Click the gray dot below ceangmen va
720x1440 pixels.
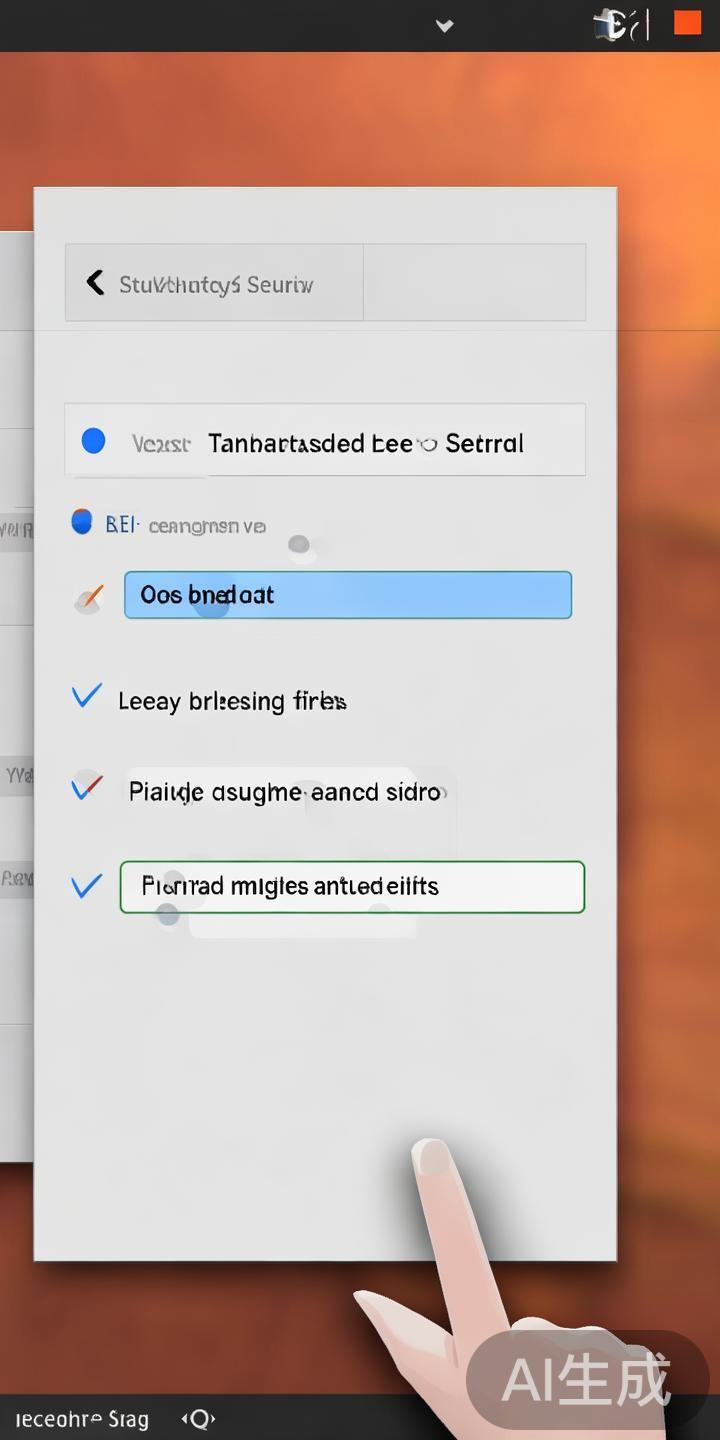tap(298, 544)
